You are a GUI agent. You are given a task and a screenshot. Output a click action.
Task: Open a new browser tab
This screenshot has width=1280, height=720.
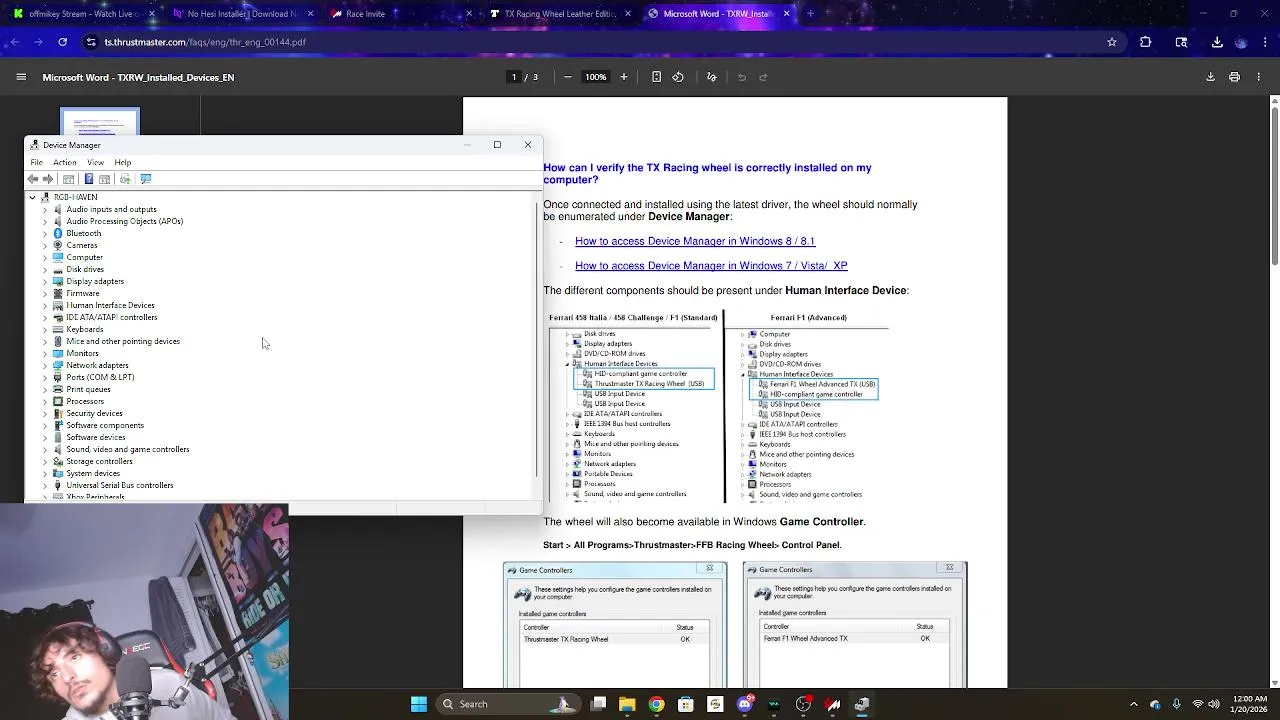click(x=810, y=14)
